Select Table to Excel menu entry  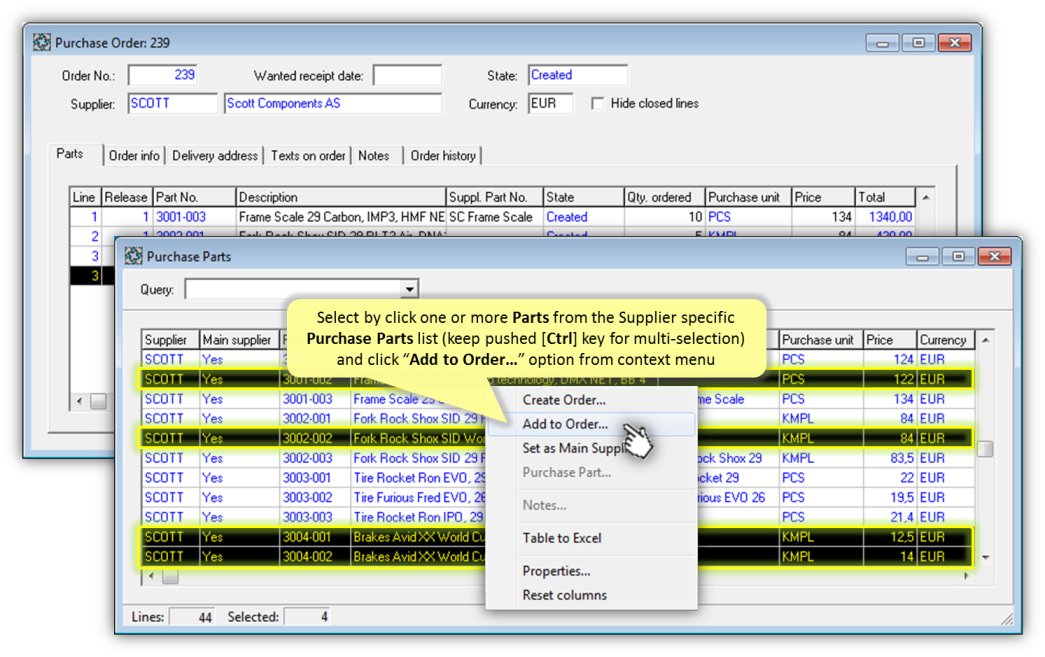tap(561, 538)
